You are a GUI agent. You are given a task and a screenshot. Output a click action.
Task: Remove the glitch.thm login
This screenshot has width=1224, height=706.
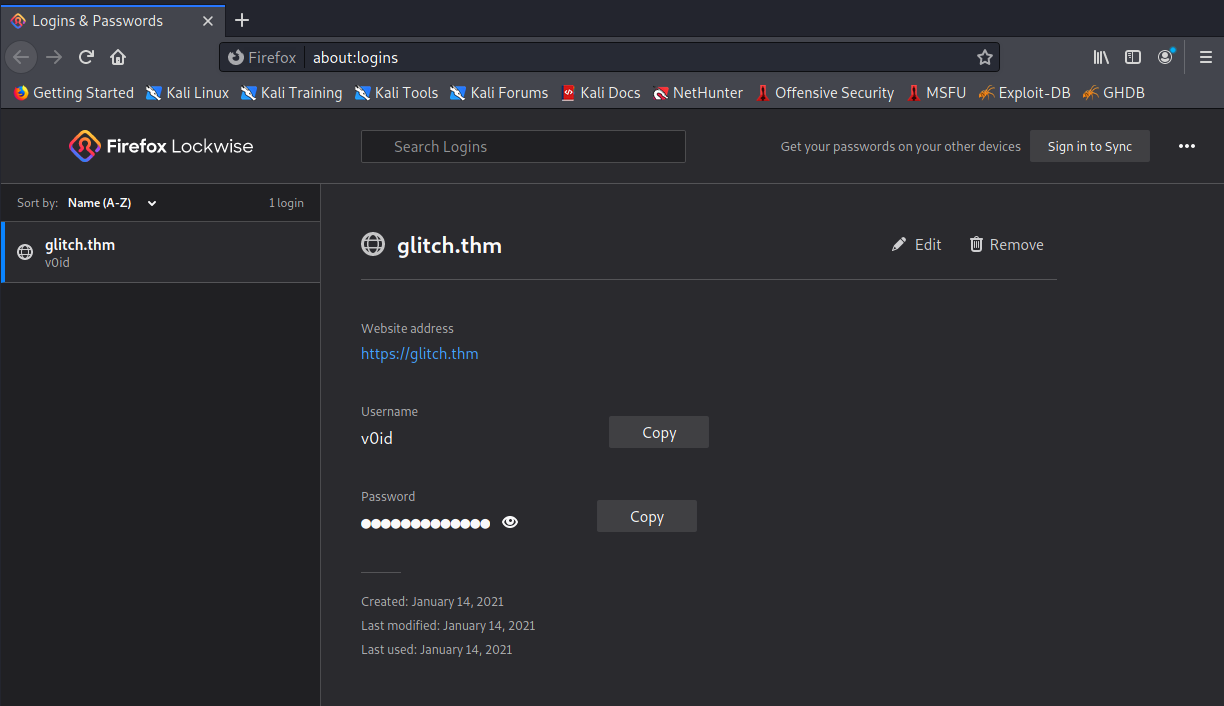[x=1006, y=245]
